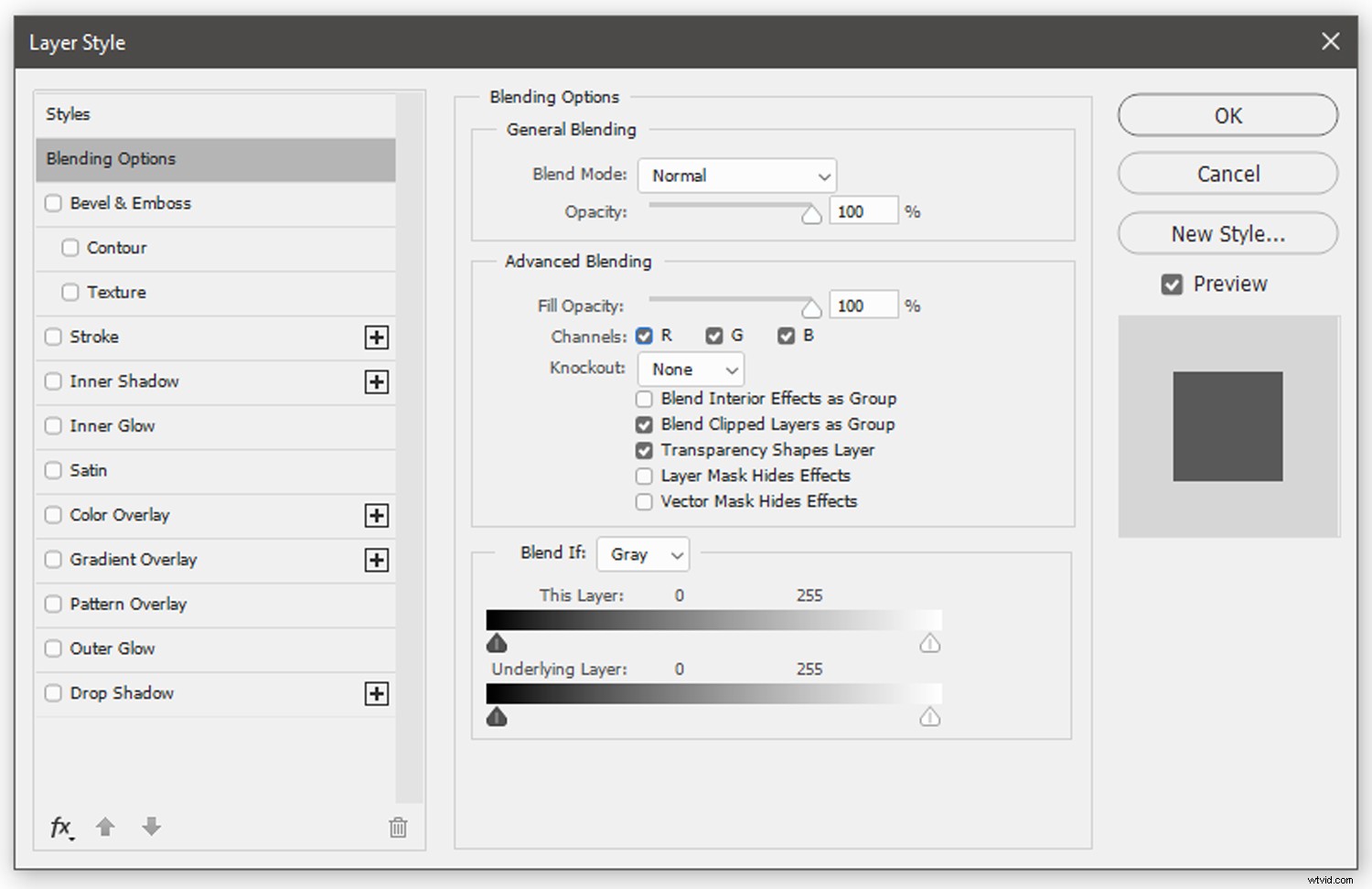
Task: Uncheck the Preview checkbox
Action: 1172,284
